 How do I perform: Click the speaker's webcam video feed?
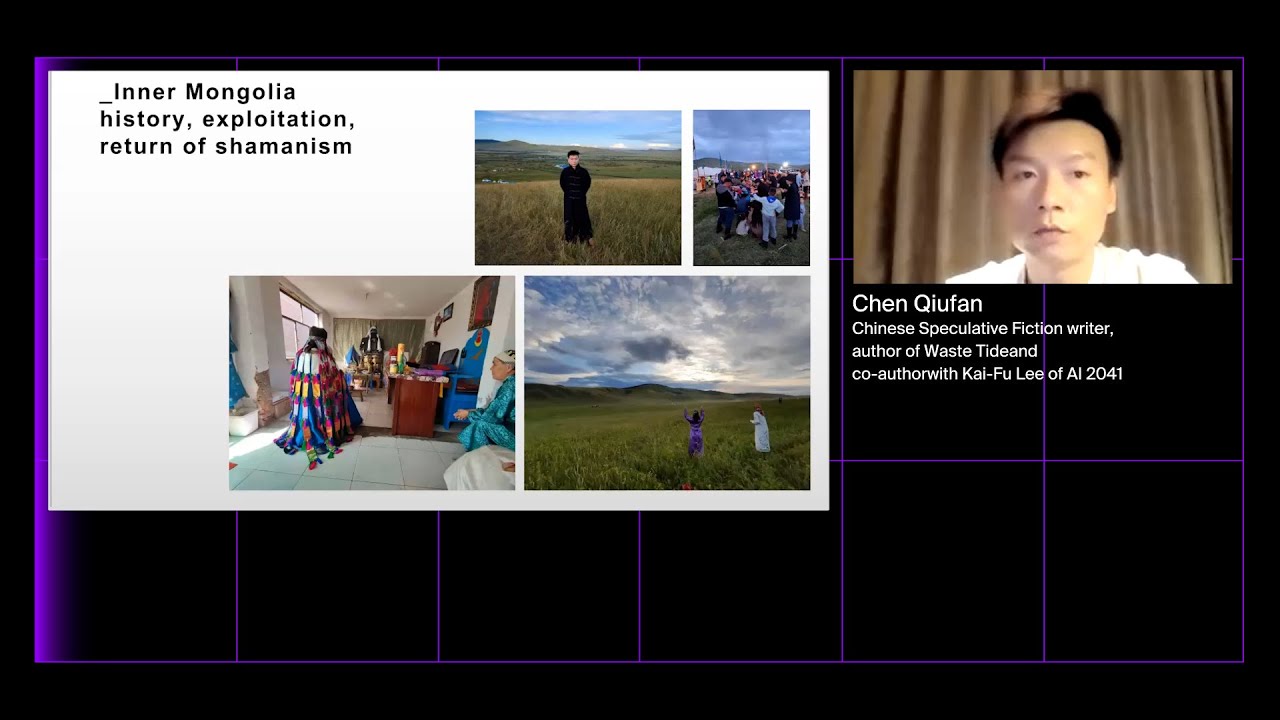pos(1042,177)
